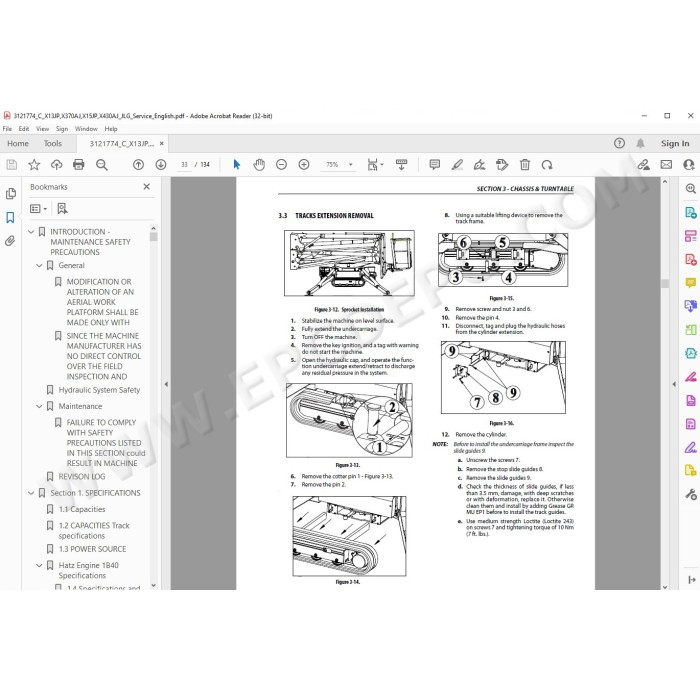Go to the previous page using the up arrow
Screen dimensions: 700x700
[x=138, y=165]
